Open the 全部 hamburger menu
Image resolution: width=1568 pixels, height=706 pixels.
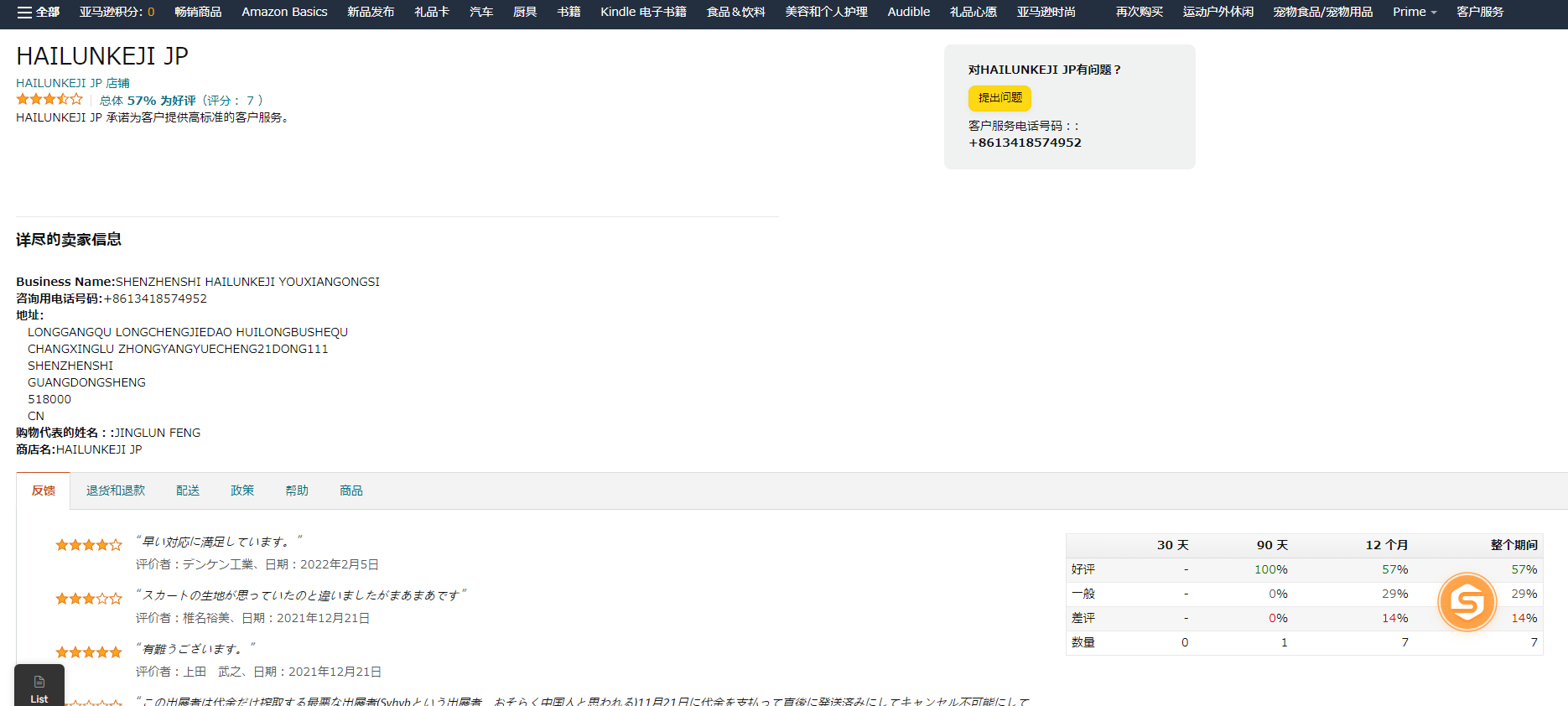coord(39,12)
